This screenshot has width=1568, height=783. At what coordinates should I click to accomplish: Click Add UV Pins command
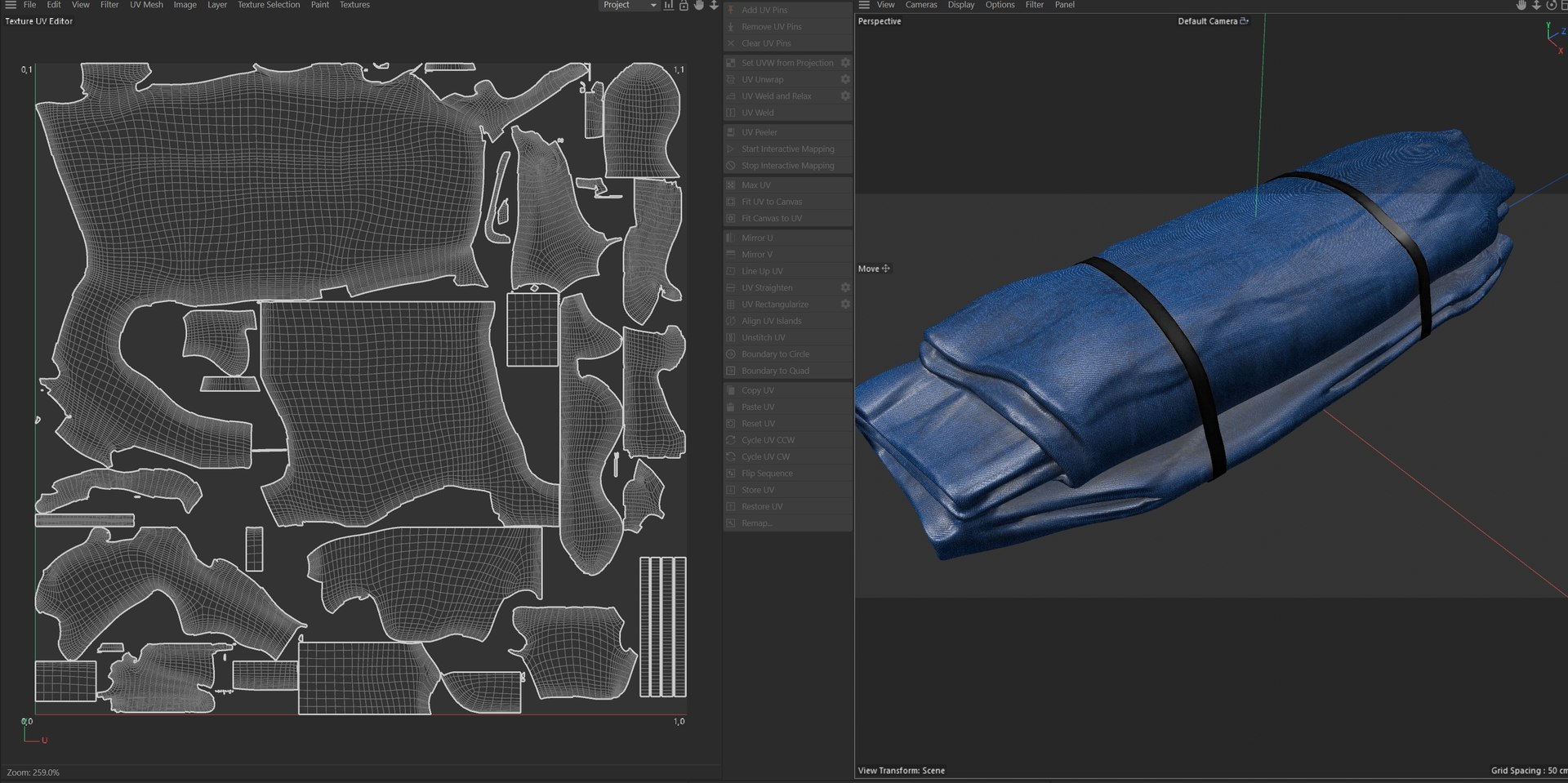click(788, 10)
